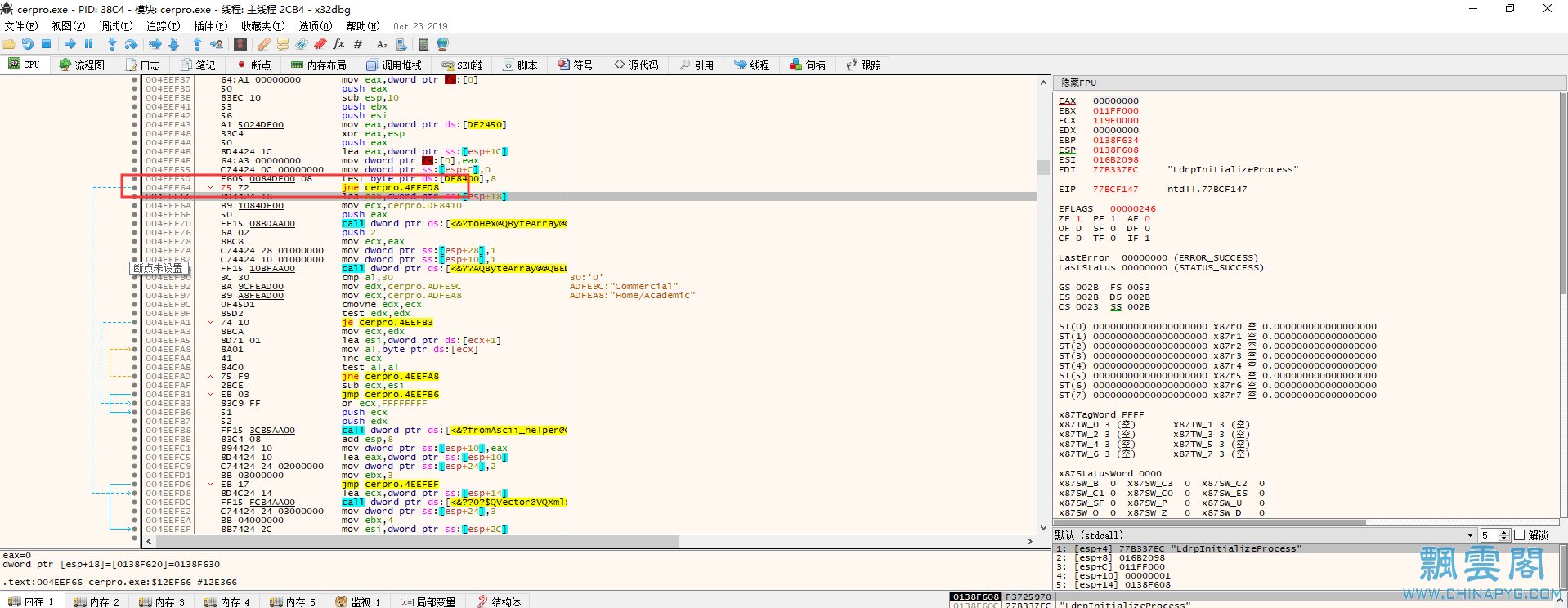Restart the debugged program
The width and height of the screenshot is (1568, 608).
tap(28, 44)
